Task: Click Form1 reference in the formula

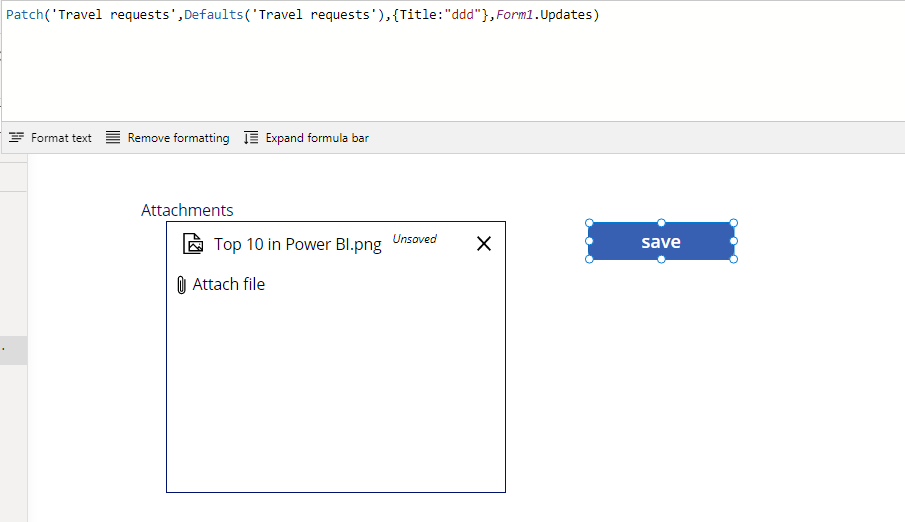Action: click(x=514, y=14)
